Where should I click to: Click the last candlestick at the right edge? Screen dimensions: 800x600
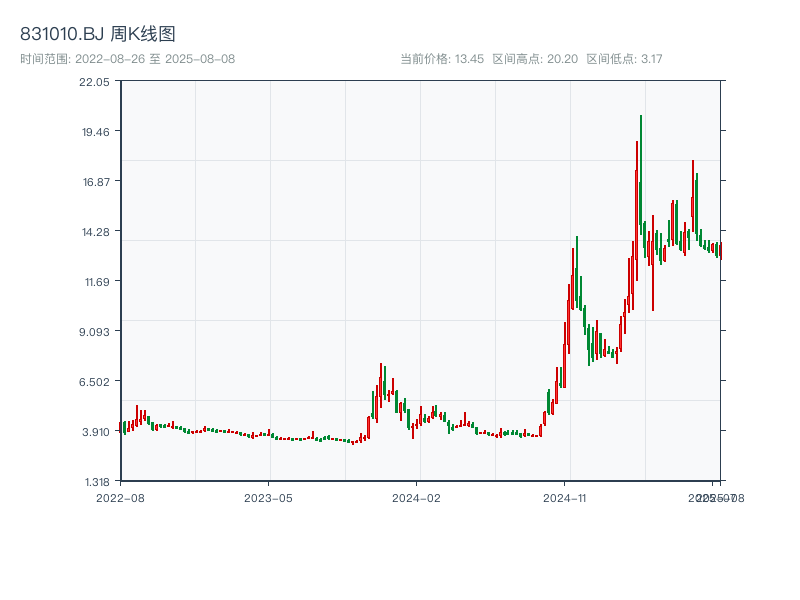[x=722, y=252]
